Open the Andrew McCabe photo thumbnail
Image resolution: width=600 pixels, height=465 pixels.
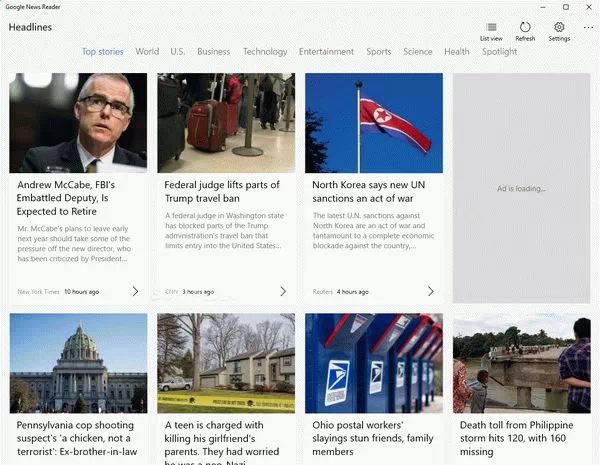tap(78, 123)
